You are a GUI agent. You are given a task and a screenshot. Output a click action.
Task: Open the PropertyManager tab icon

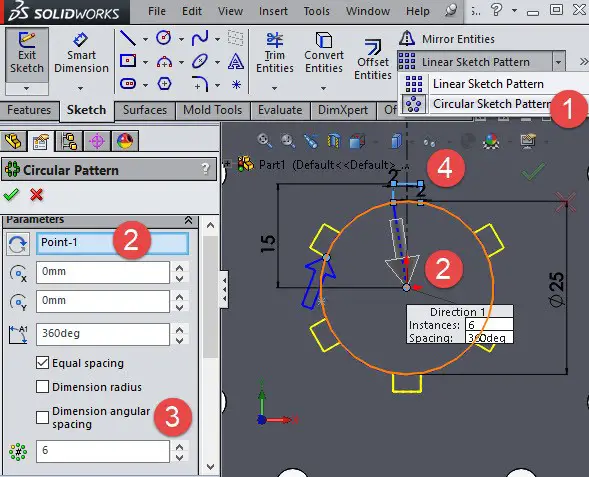[41, 141]
